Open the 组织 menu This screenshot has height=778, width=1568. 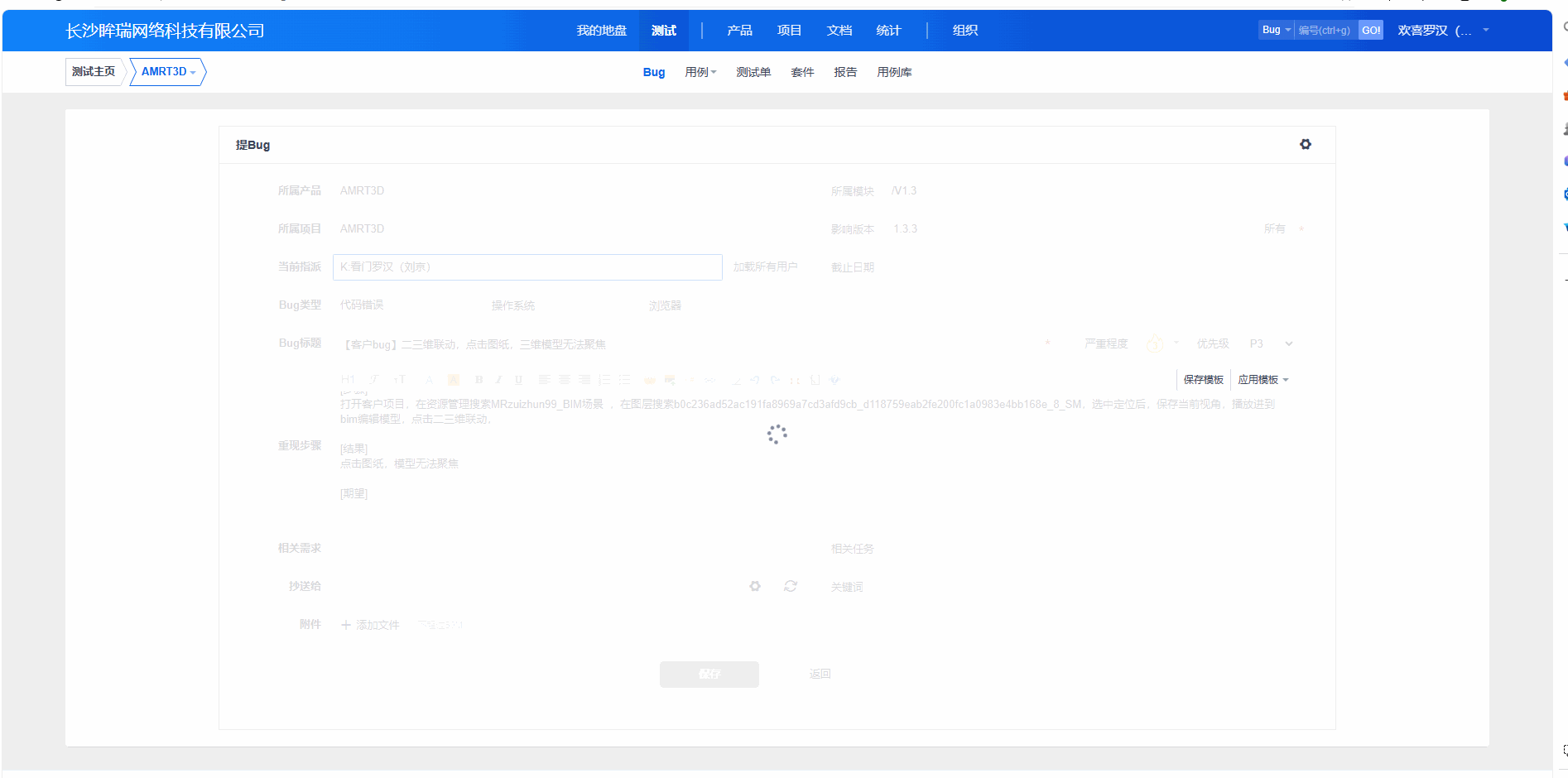[965, 31]
